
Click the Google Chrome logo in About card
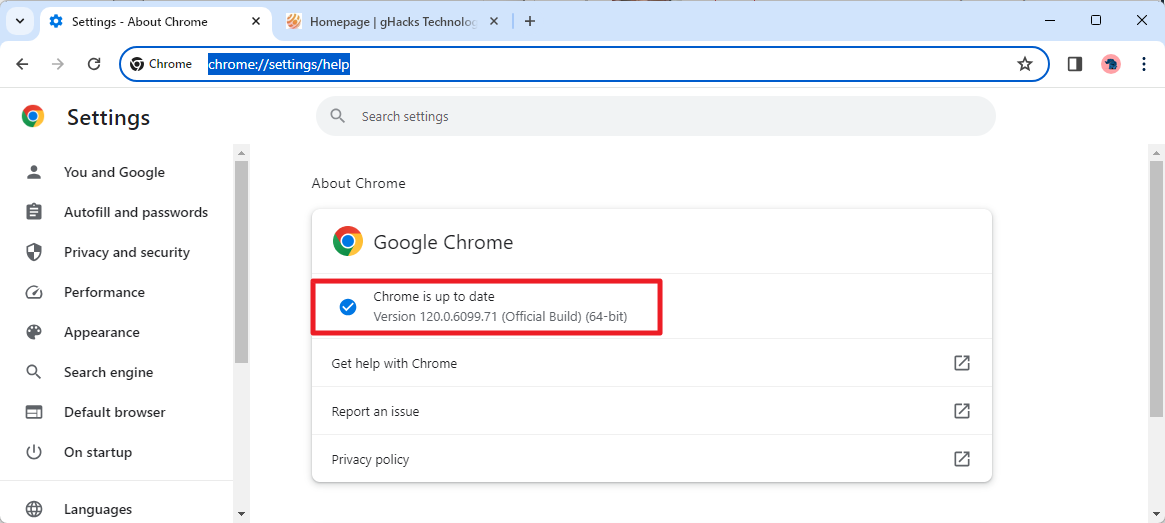pos(348,241)
